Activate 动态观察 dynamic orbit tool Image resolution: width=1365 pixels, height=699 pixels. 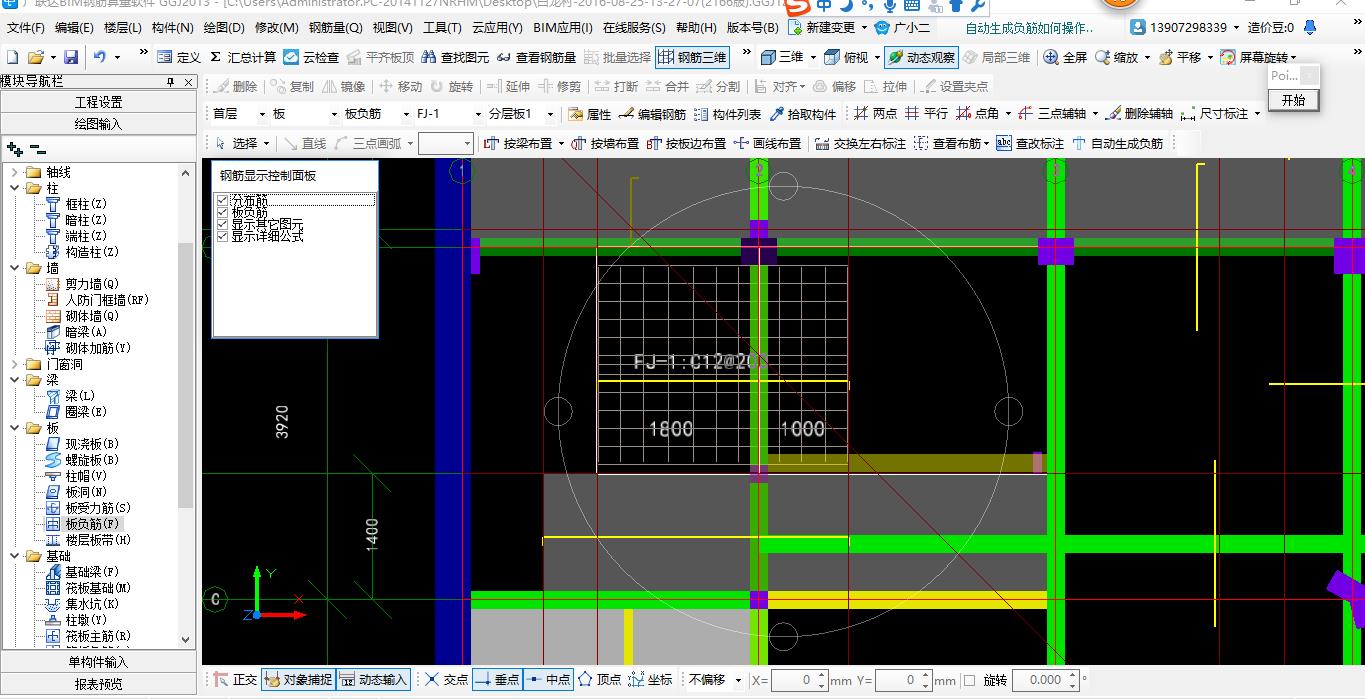921,57
